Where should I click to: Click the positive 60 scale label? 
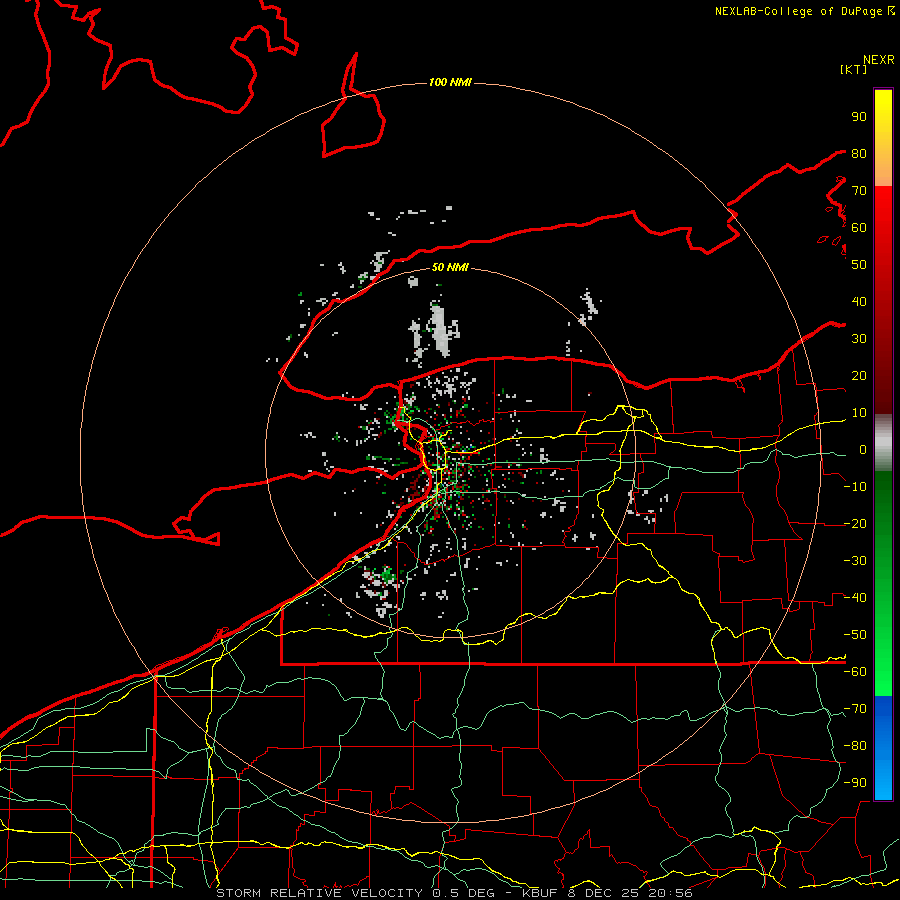coord(859,228)
